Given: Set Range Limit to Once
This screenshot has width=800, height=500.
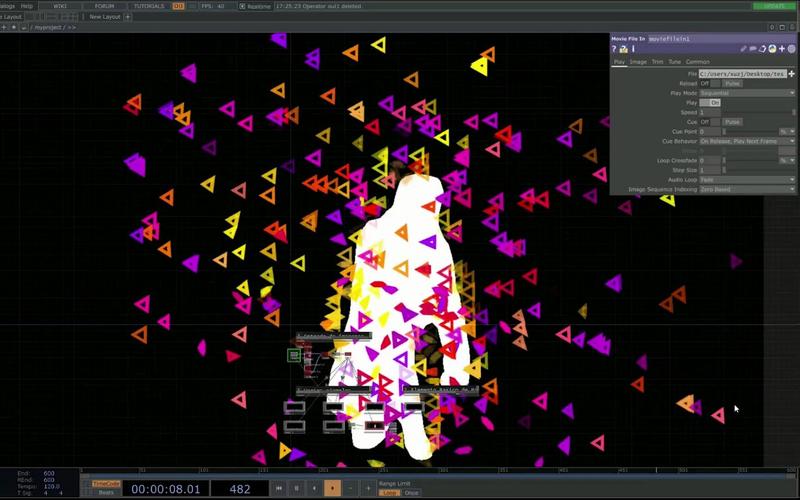Looking at the screenshot, I should pos(411,493).
